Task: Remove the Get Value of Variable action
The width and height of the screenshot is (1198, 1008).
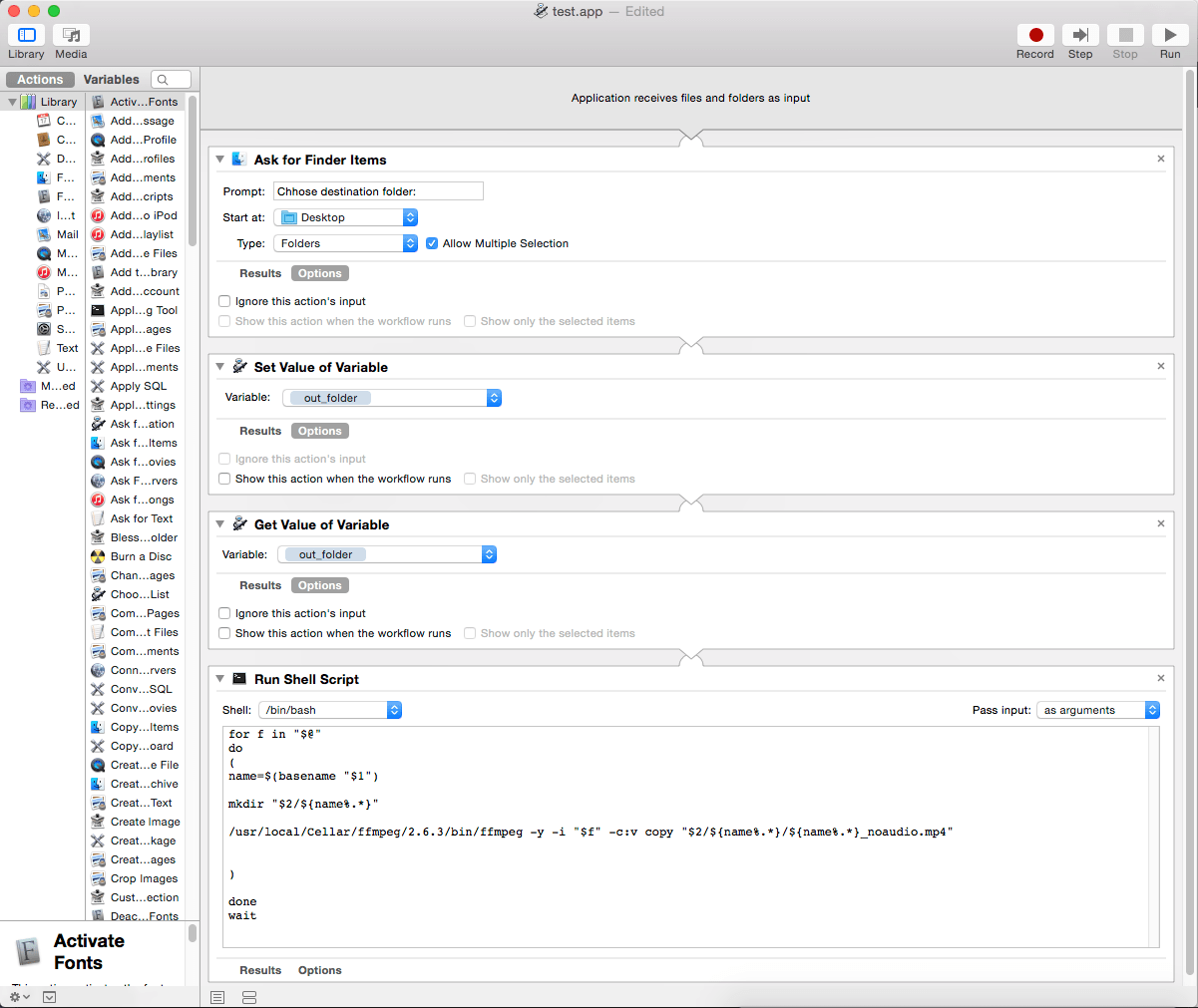Action: 1161,523
